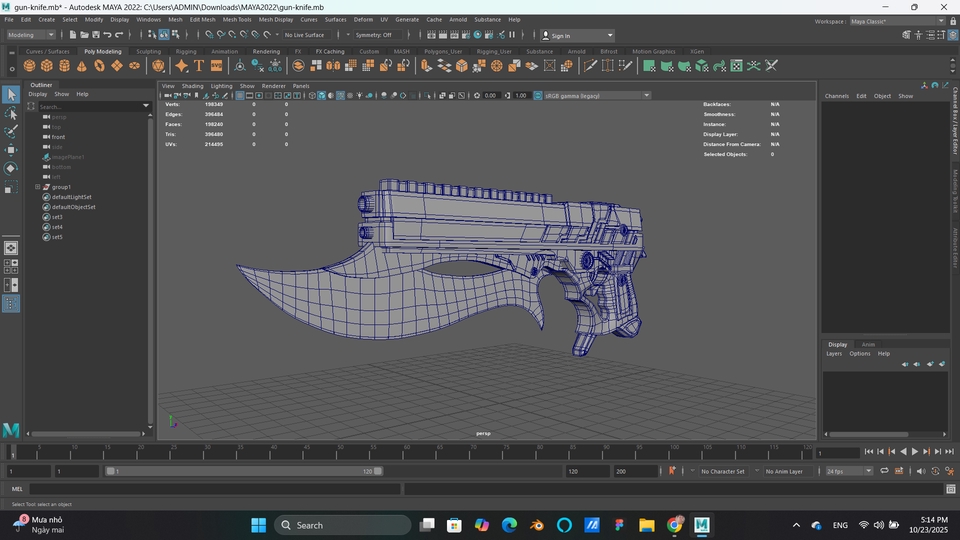This screenshot has height=540, width=960.
Task: Open the 24 fps frame rate dropdown
Action: 849,471
